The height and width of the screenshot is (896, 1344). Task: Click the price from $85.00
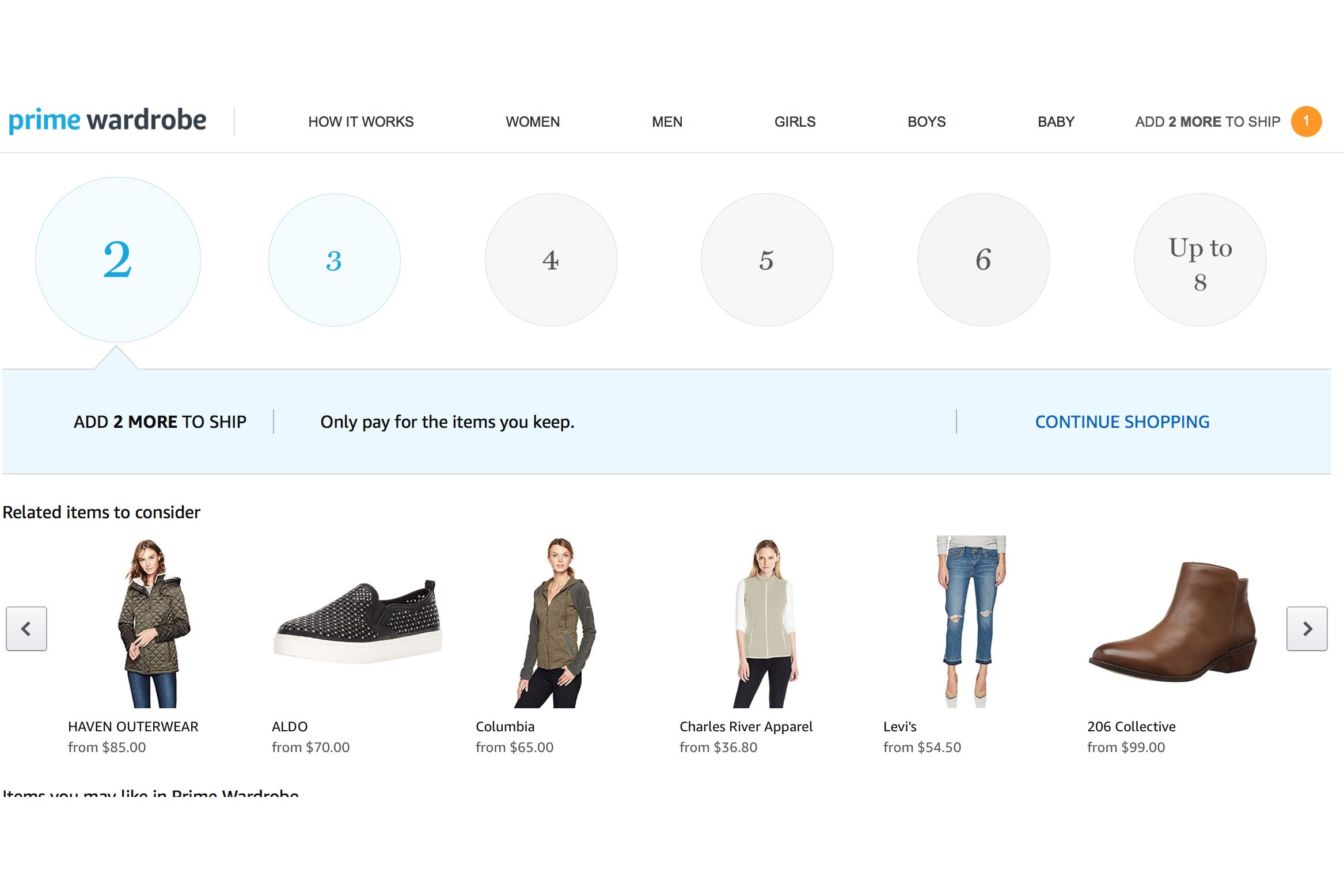tap(107, 747)
